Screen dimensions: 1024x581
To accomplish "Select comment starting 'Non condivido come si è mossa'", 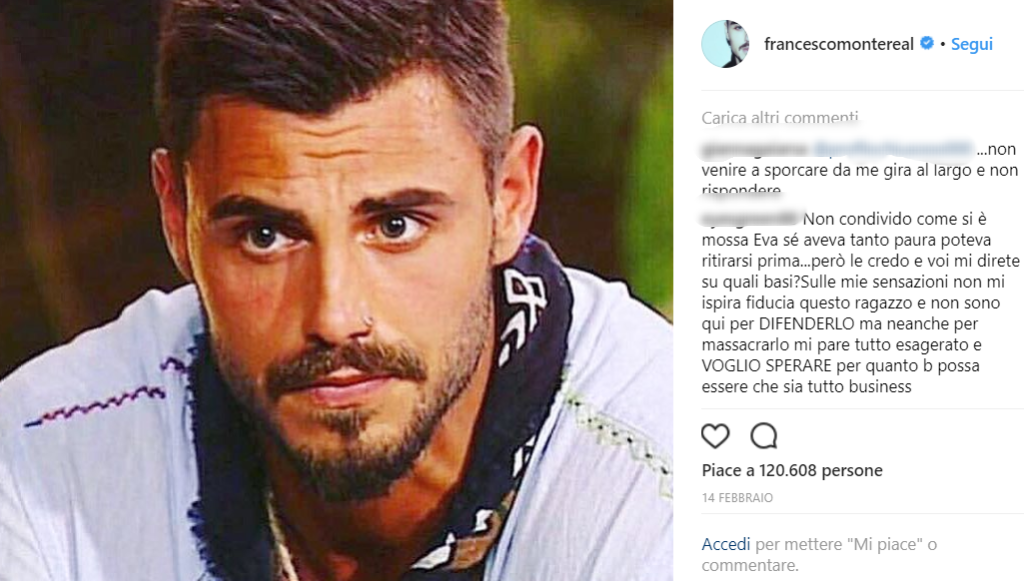I will point(861,303).
